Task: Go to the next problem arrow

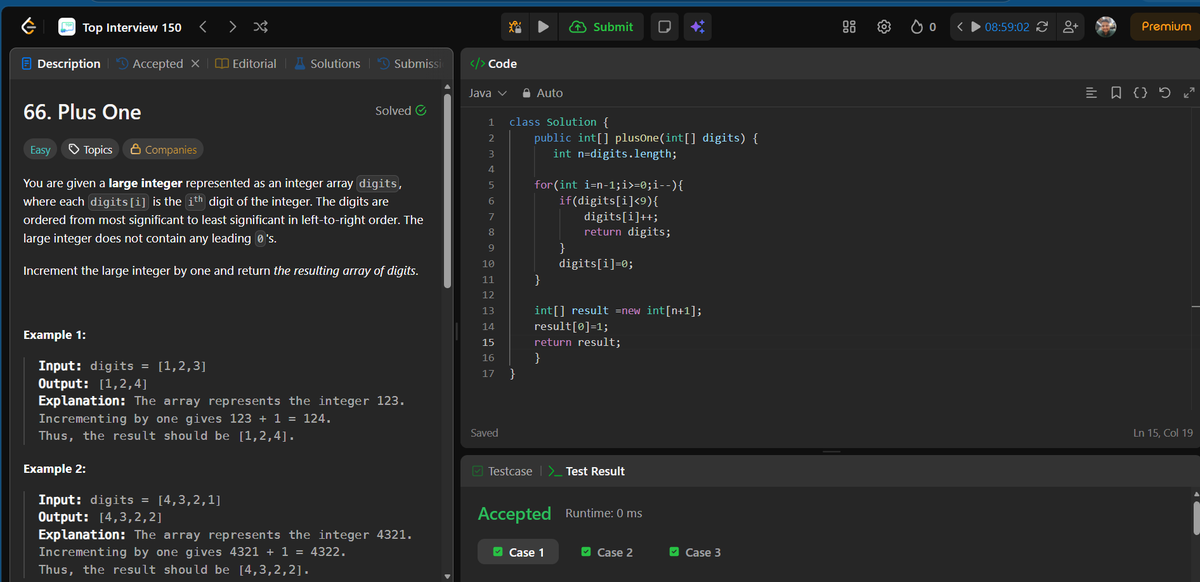Action: [233, 27]
